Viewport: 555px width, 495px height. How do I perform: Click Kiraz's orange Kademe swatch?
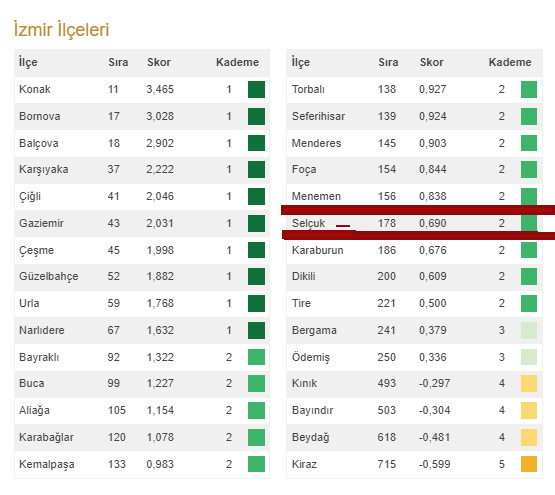[529, 464]
